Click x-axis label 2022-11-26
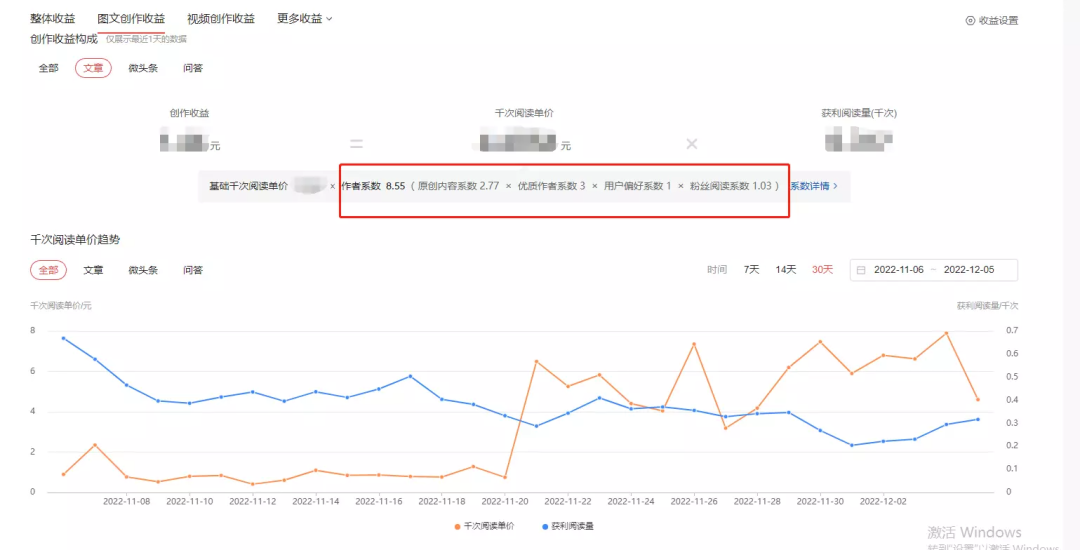This screenshot has width=1080, height=550. tap(694, 502)
